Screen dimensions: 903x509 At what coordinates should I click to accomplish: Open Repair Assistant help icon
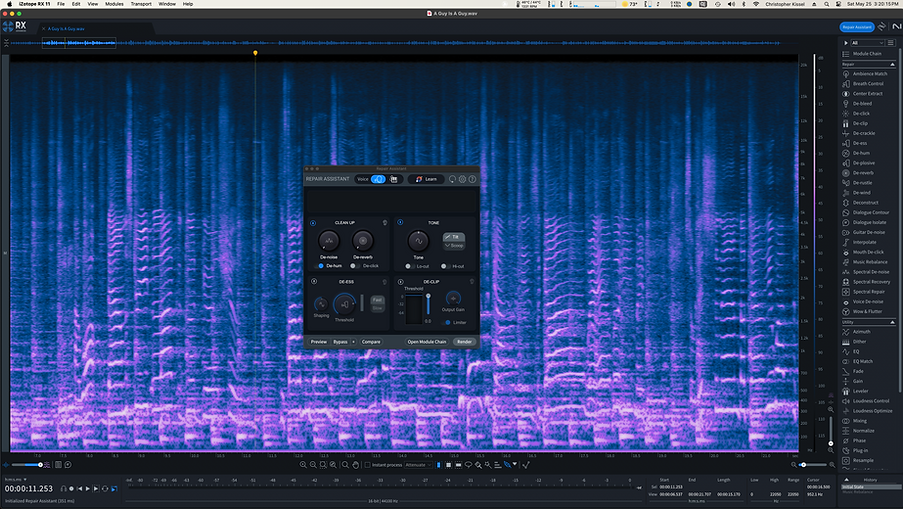click(x=472, y=179)
